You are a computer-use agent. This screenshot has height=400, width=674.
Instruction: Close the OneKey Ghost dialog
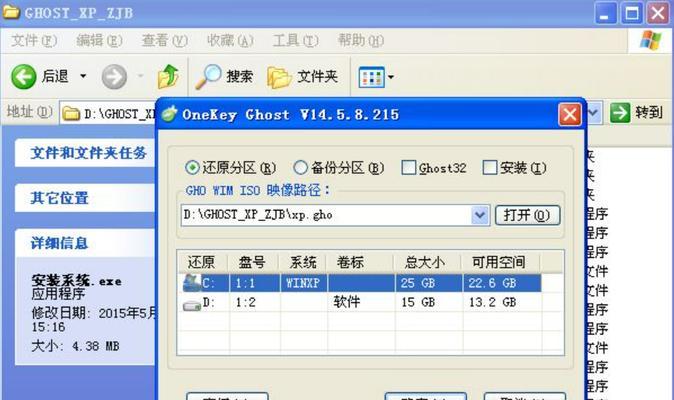coord(570,115)
